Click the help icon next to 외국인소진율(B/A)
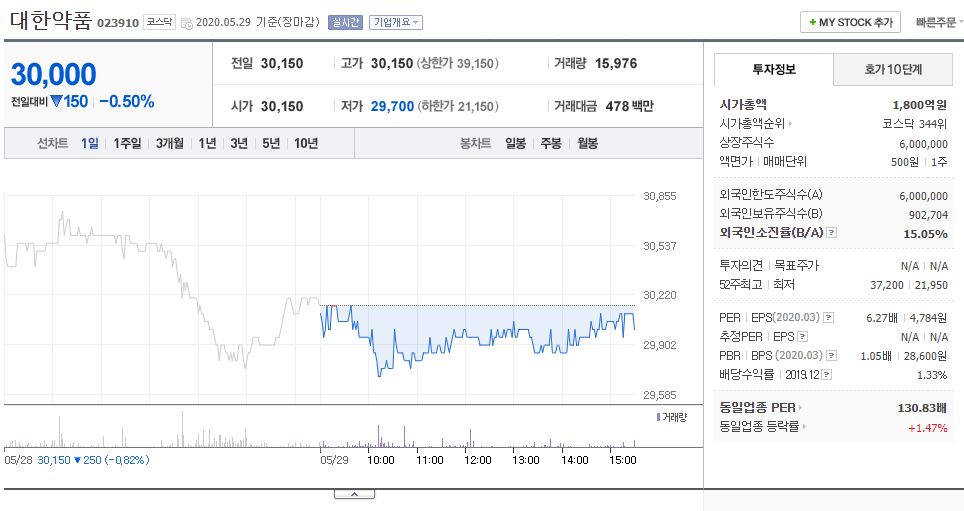 click(x=831, y=232)
